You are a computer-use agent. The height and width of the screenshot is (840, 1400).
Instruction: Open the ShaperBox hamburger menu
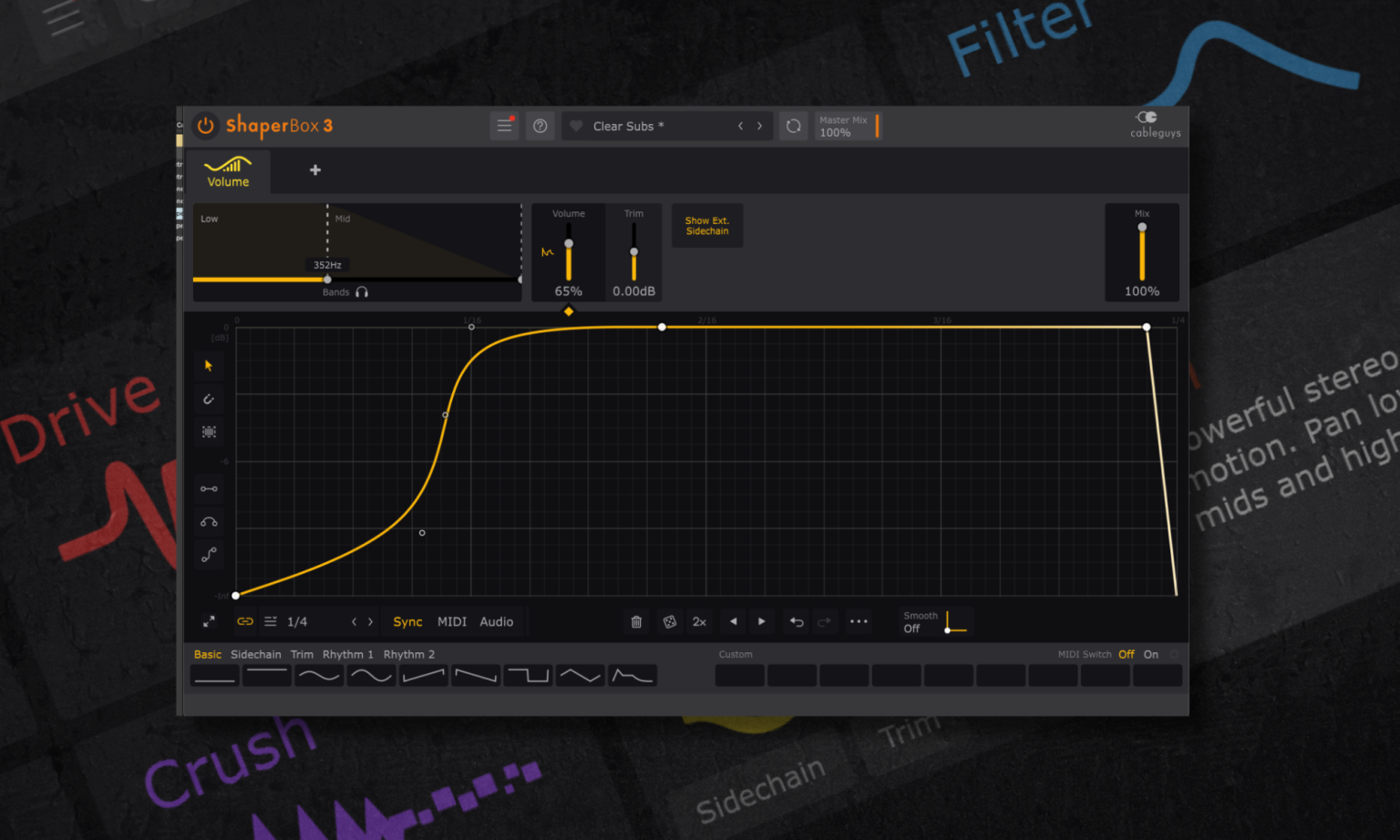pos(505,126)
